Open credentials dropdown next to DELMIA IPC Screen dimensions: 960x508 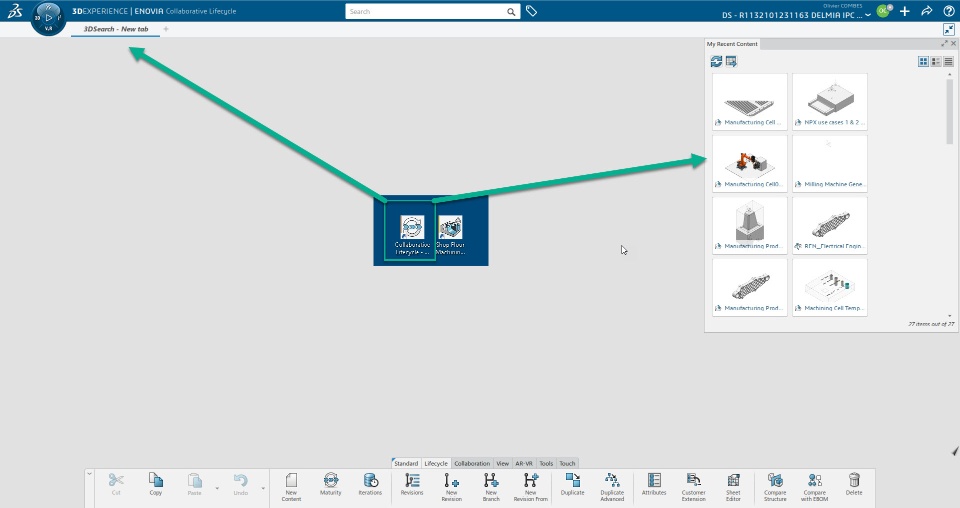868,15
